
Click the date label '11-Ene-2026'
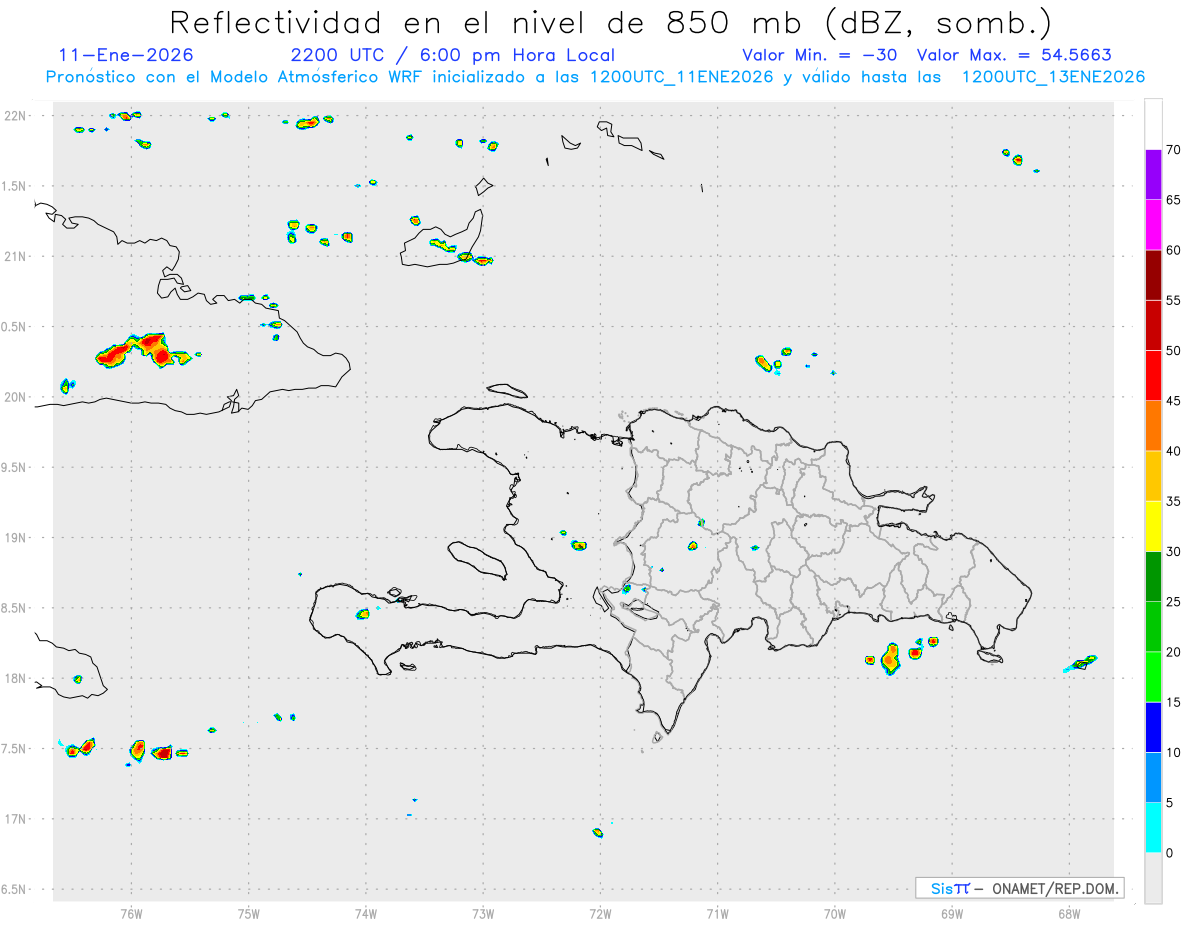pyautogui.click(x=126, y=55)
